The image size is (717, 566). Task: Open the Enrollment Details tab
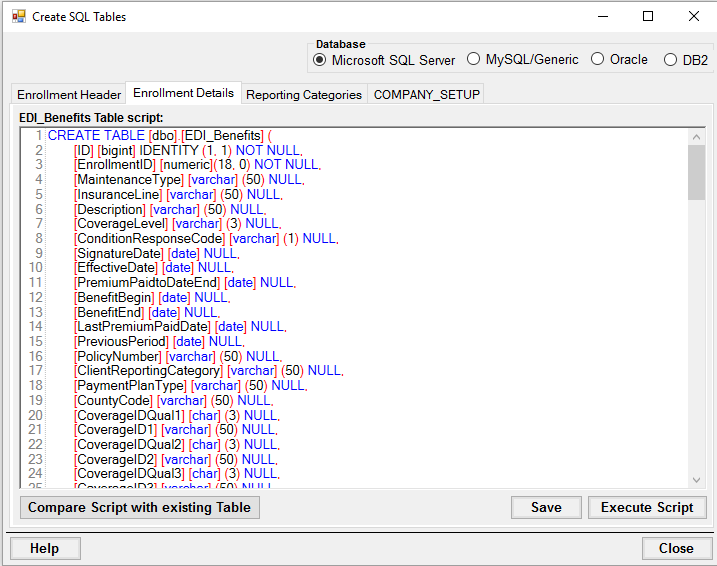[183, 93]
